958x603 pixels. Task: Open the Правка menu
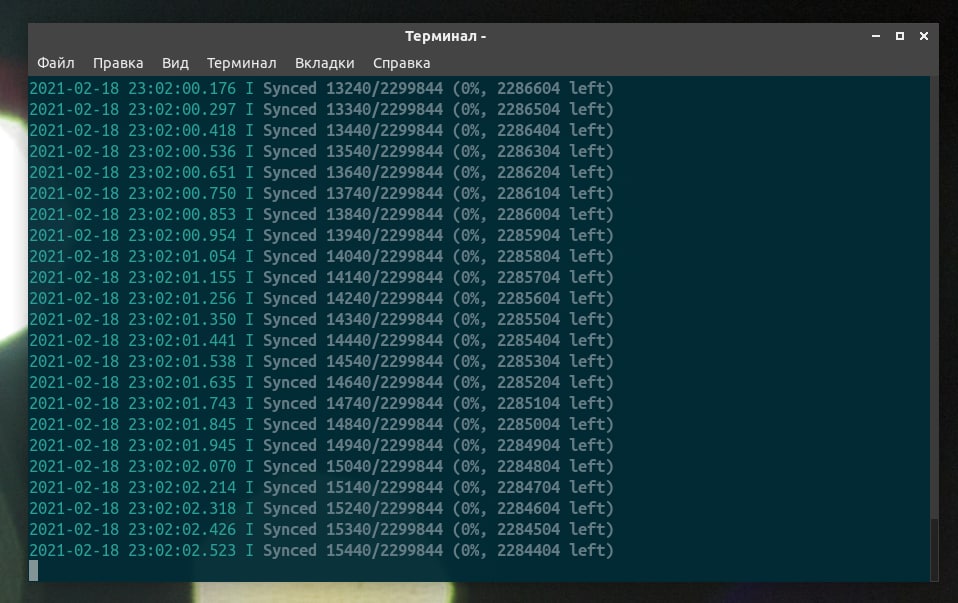click(x=118, y=63)
